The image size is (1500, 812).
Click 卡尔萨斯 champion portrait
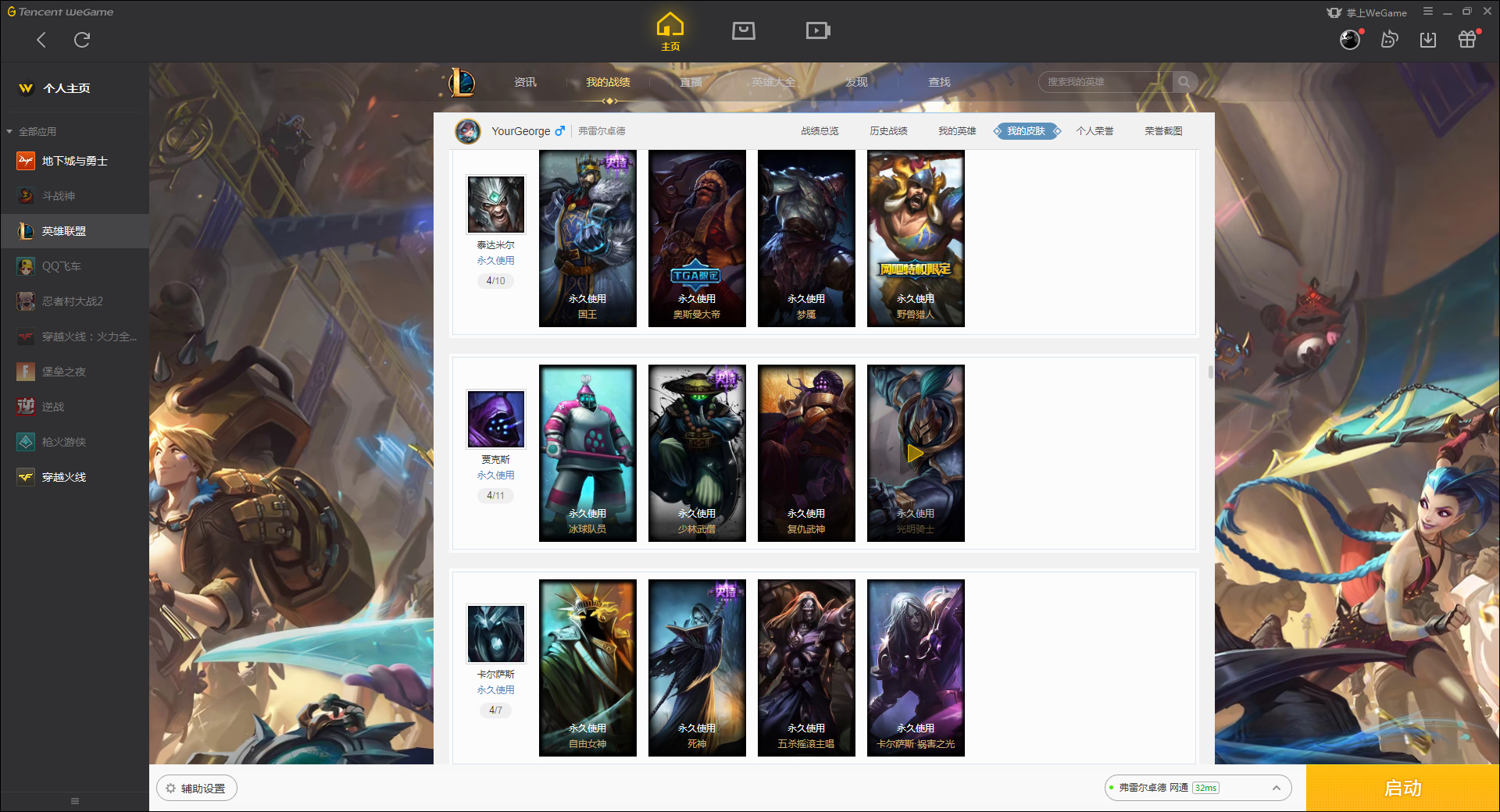495,634
